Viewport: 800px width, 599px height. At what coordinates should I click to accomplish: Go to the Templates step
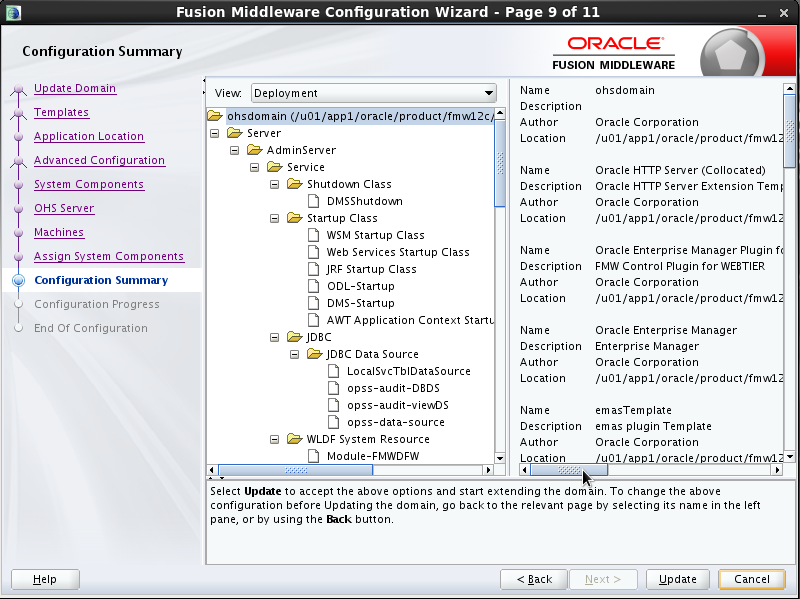tap(61, 112)
